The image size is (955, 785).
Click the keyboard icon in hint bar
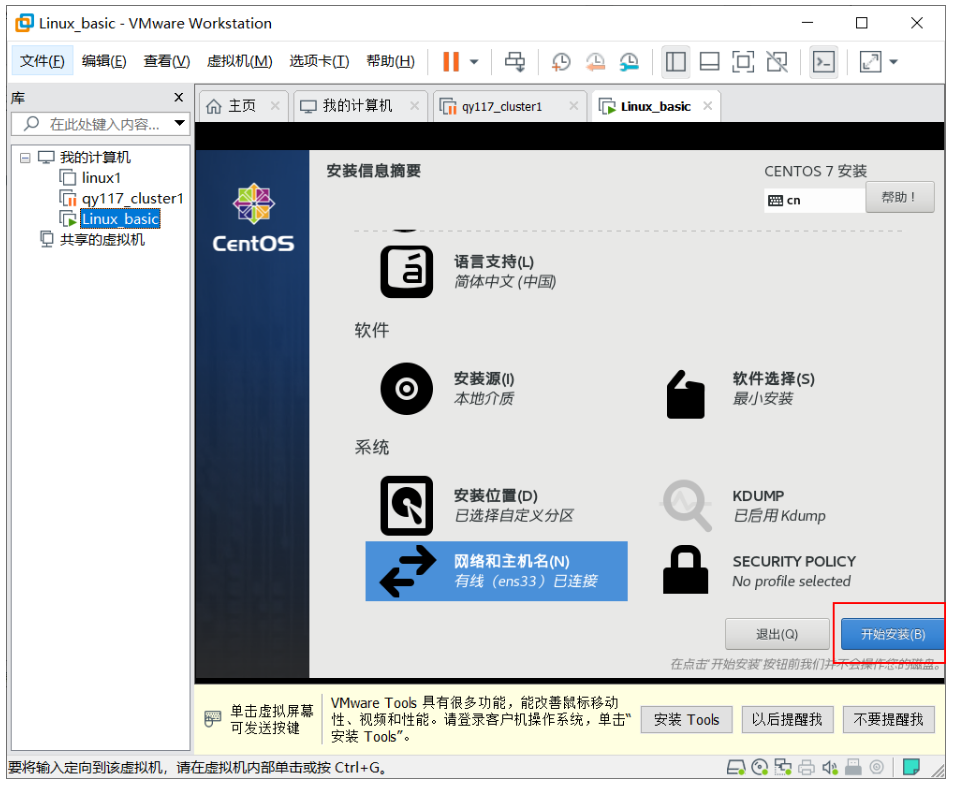click(x=213, y=719)
